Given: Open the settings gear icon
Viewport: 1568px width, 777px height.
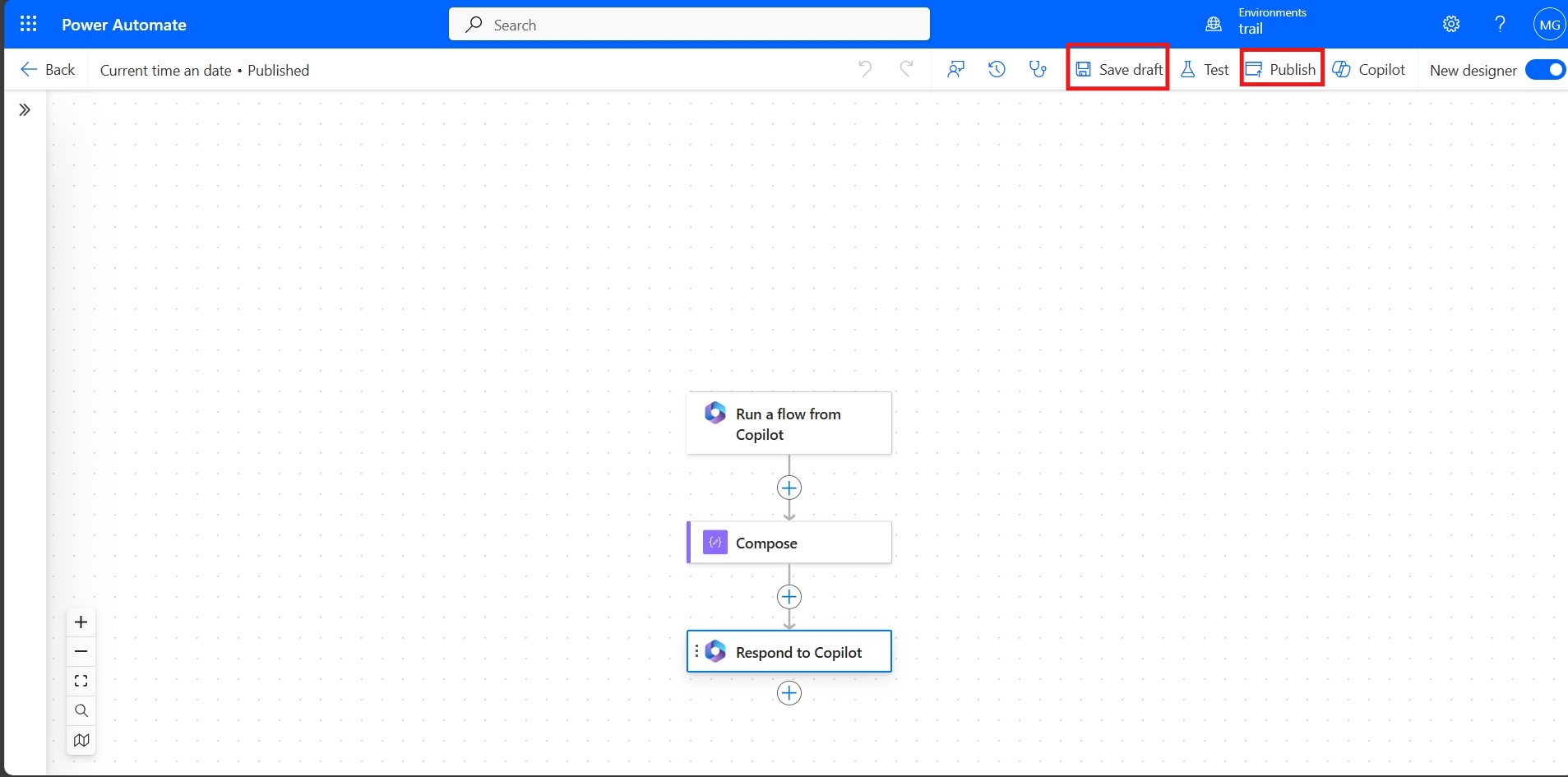Looking at the screenshot, I should [x=1451, y=25].
